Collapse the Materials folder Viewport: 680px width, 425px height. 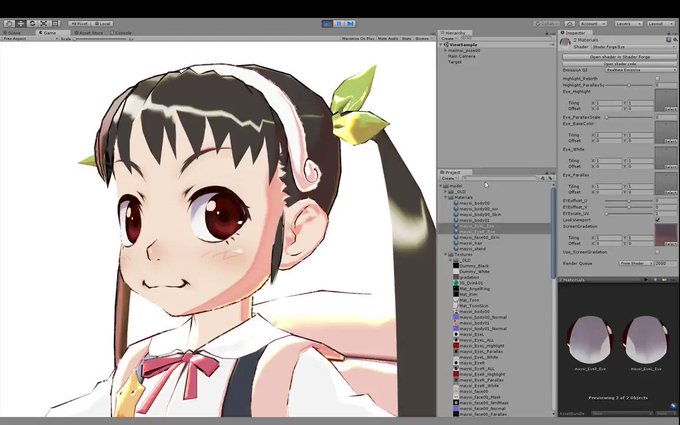tap(445, 197)
